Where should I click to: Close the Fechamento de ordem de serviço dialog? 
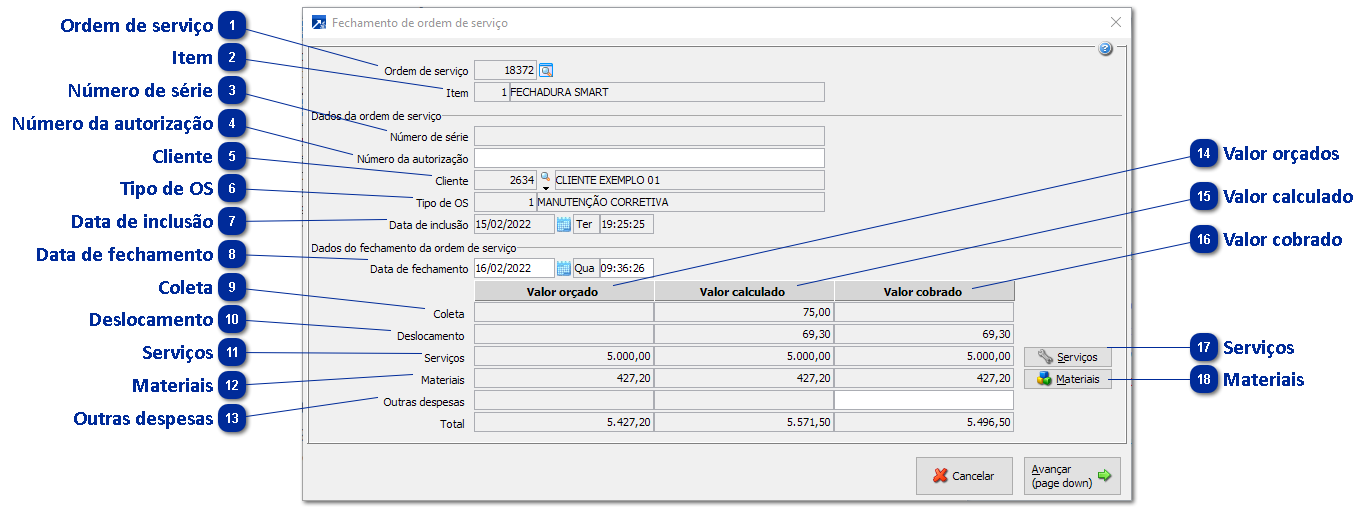point(1116,22)
